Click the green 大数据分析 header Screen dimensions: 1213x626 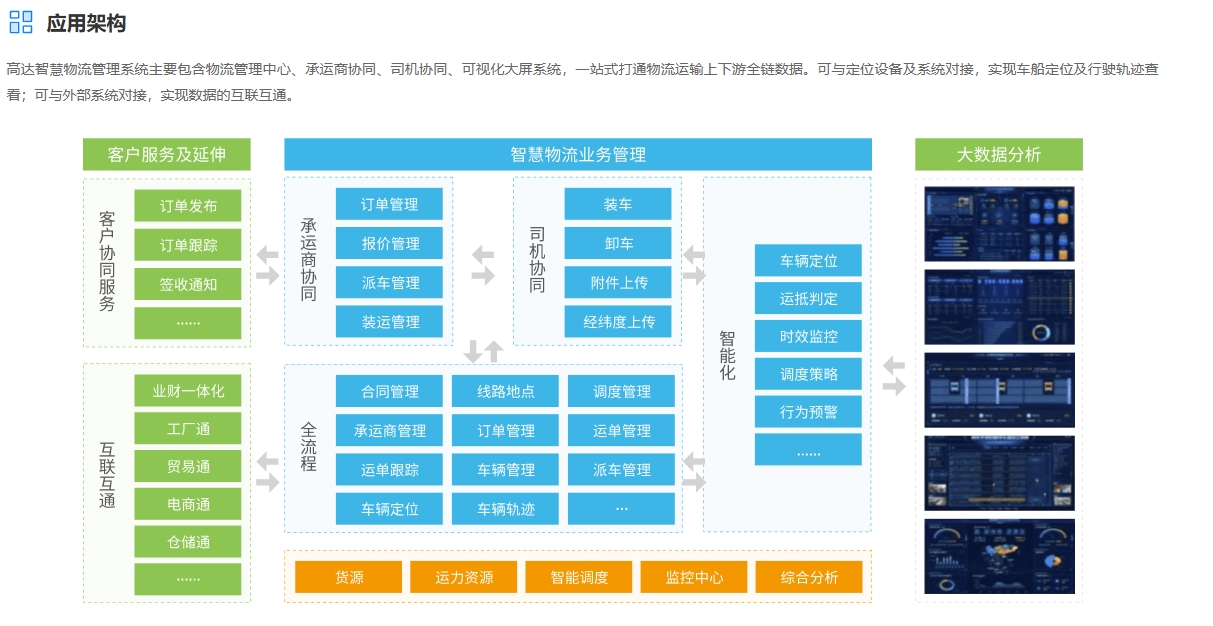pyautogui.click(x=997, y=155)
